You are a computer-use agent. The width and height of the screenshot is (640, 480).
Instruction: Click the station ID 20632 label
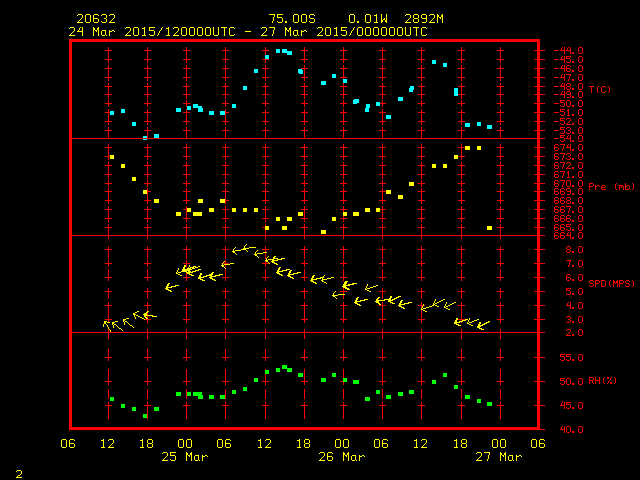(x=96, y=19)
